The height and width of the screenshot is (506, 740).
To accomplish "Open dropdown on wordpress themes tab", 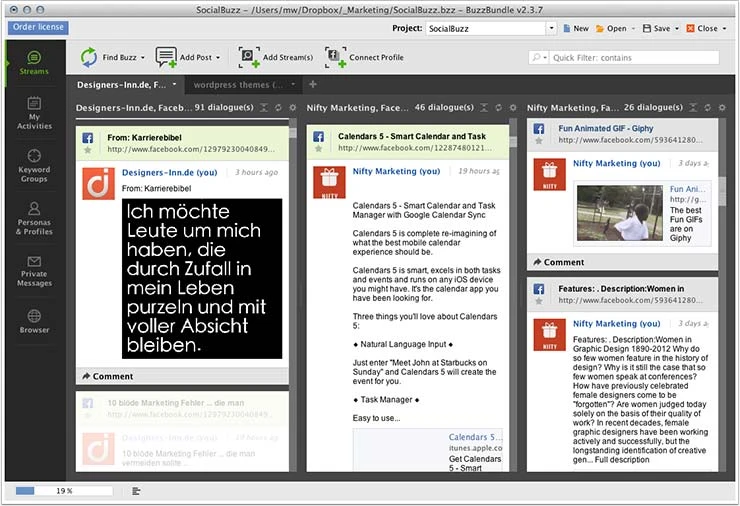I will coord(293,84).
